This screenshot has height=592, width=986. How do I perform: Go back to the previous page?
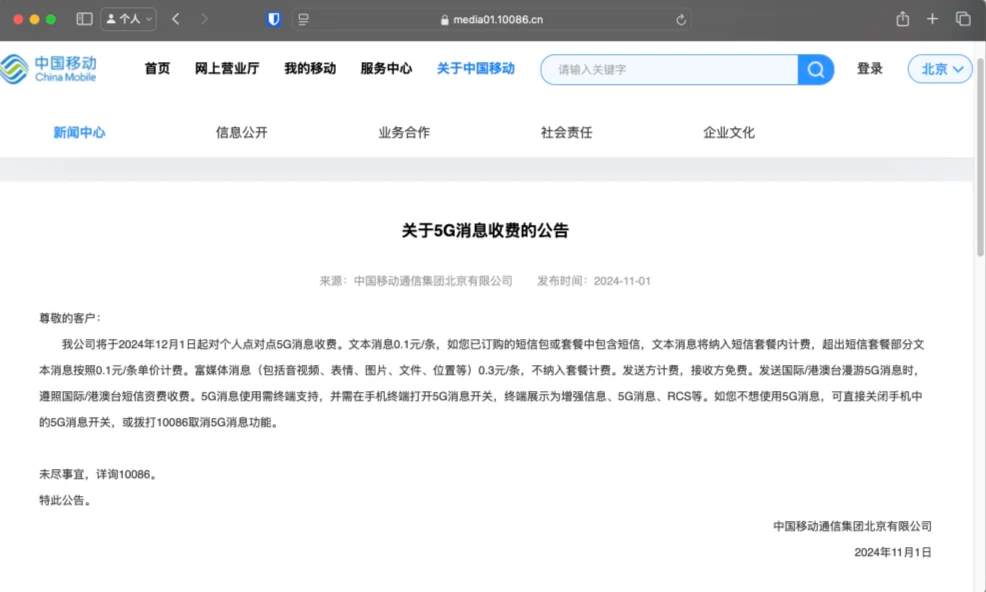pyautogui.click(x=176, y=19)
